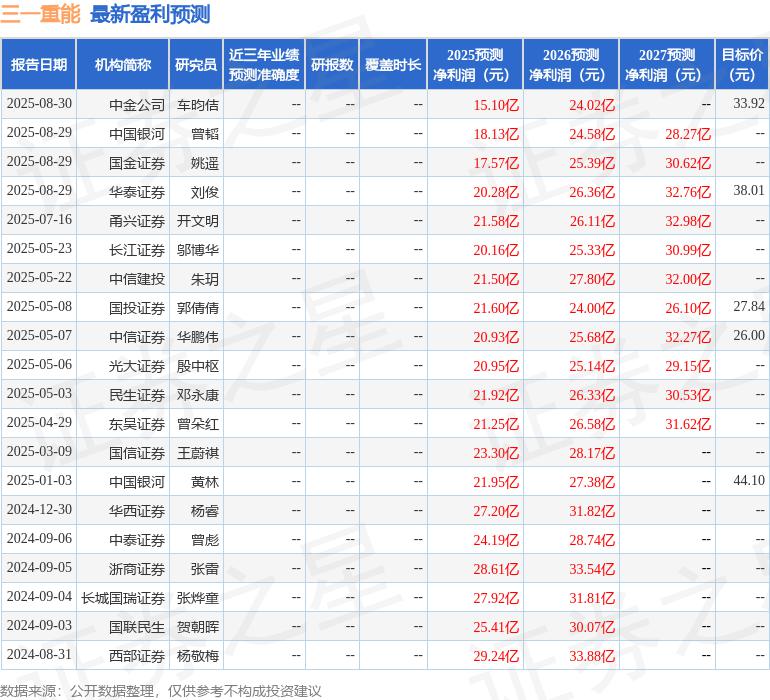The height and width of the screenshot is (700, 770).
Task: Select the heading 最新盈利预测
Action: pos(150,14)
